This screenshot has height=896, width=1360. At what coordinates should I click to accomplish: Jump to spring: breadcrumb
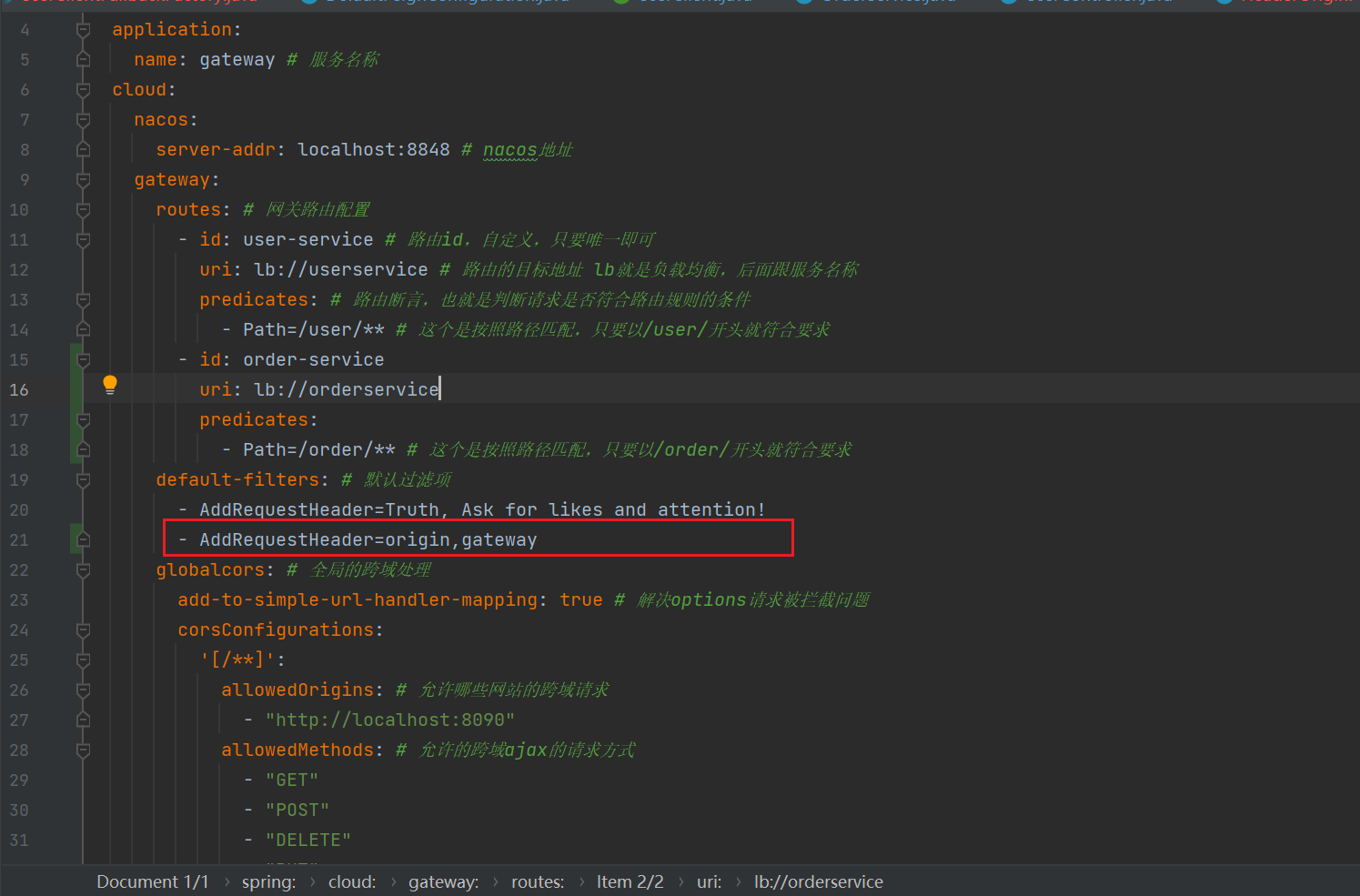click(x=268, y=881)
